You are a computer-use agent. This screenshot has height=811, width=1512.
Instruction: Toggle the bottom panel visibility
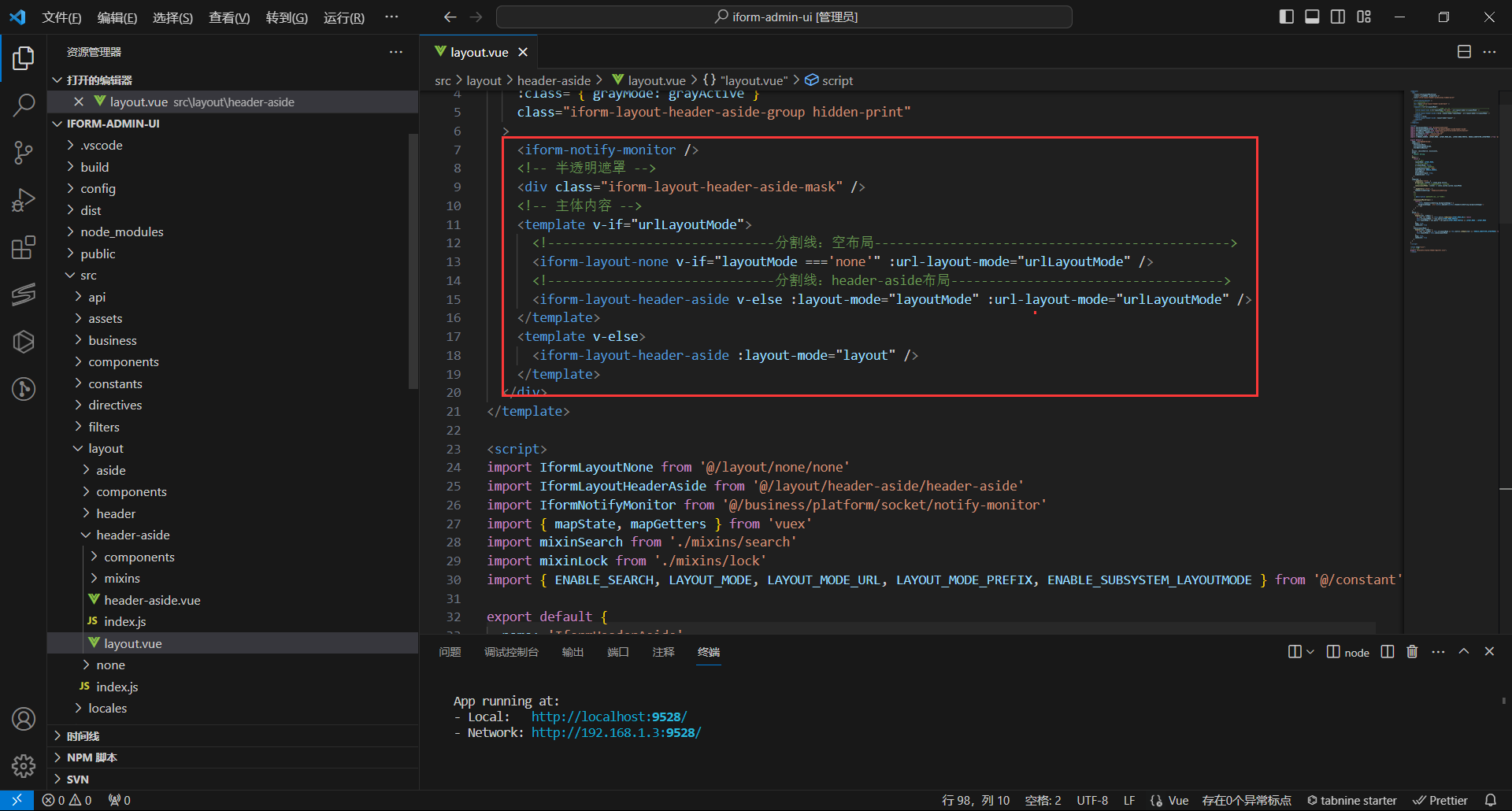(x=1312, y=17)
